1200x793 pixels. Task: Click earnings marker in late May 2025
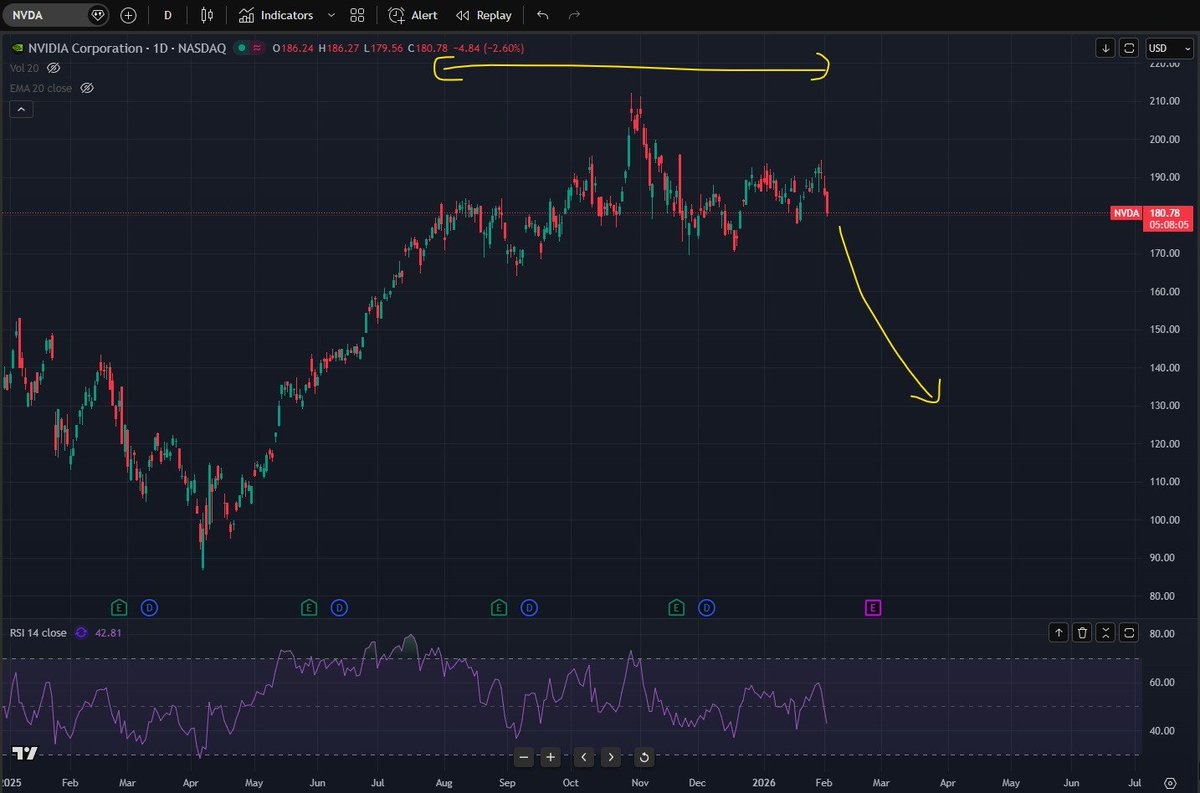[309, 606]
